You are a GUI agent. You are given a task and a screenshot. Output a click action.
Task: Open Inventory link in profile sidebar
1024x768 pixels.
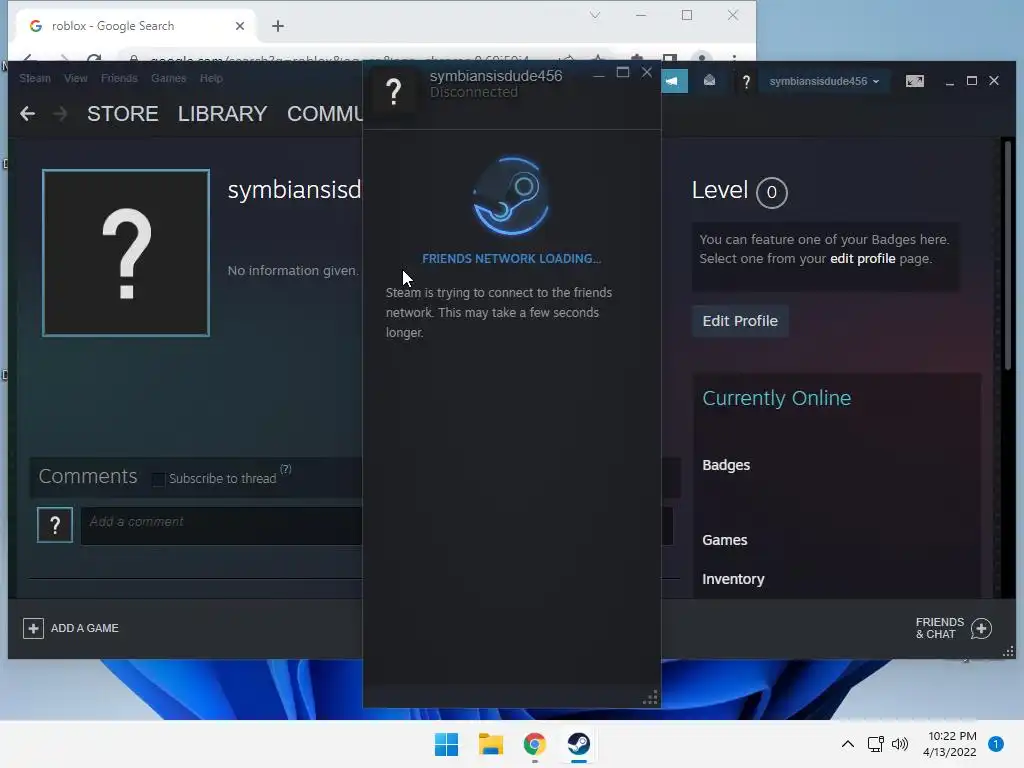point(733,579)
